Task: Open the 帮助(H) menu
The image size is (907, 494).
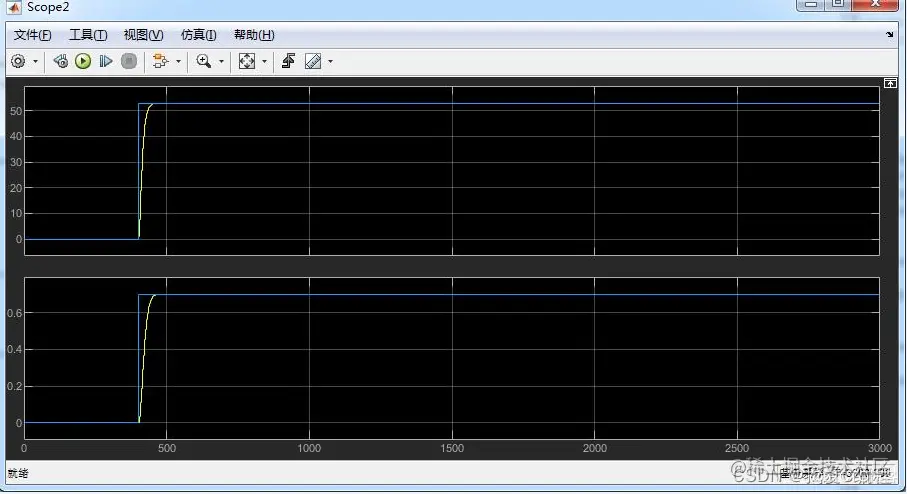Action: click(x=254, y=35)
